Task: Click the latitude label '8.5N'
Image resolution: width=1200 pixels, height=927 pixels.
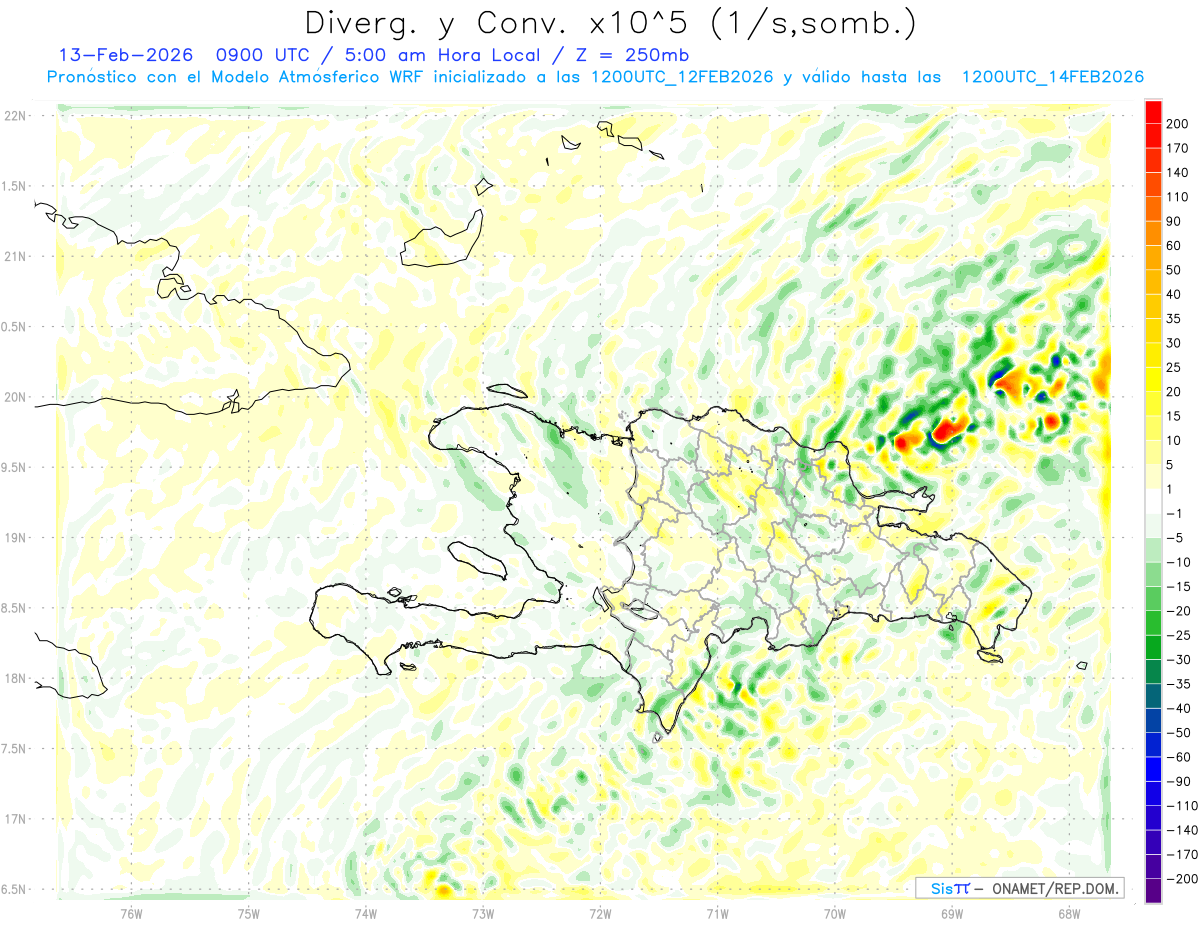Action: (13, 608)
